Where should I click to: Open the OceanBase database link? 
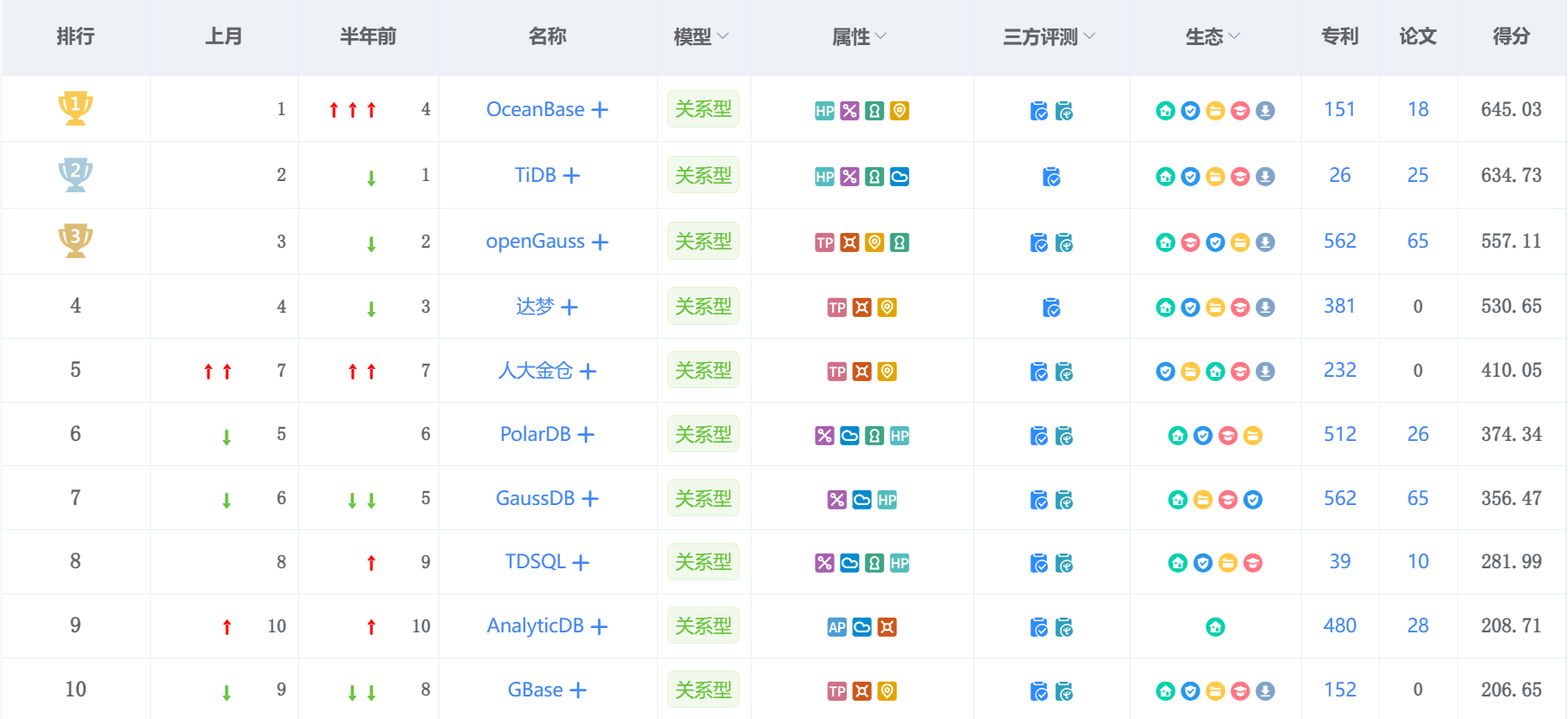[x=535, y=109]
